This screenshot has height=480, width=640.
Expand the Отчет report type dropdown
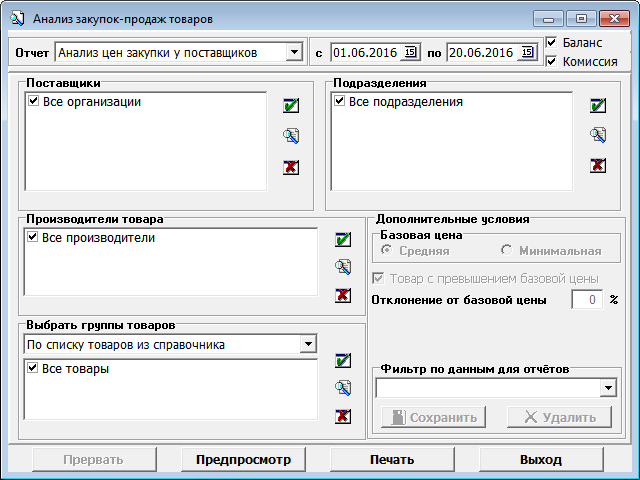[x=293, y=52]
